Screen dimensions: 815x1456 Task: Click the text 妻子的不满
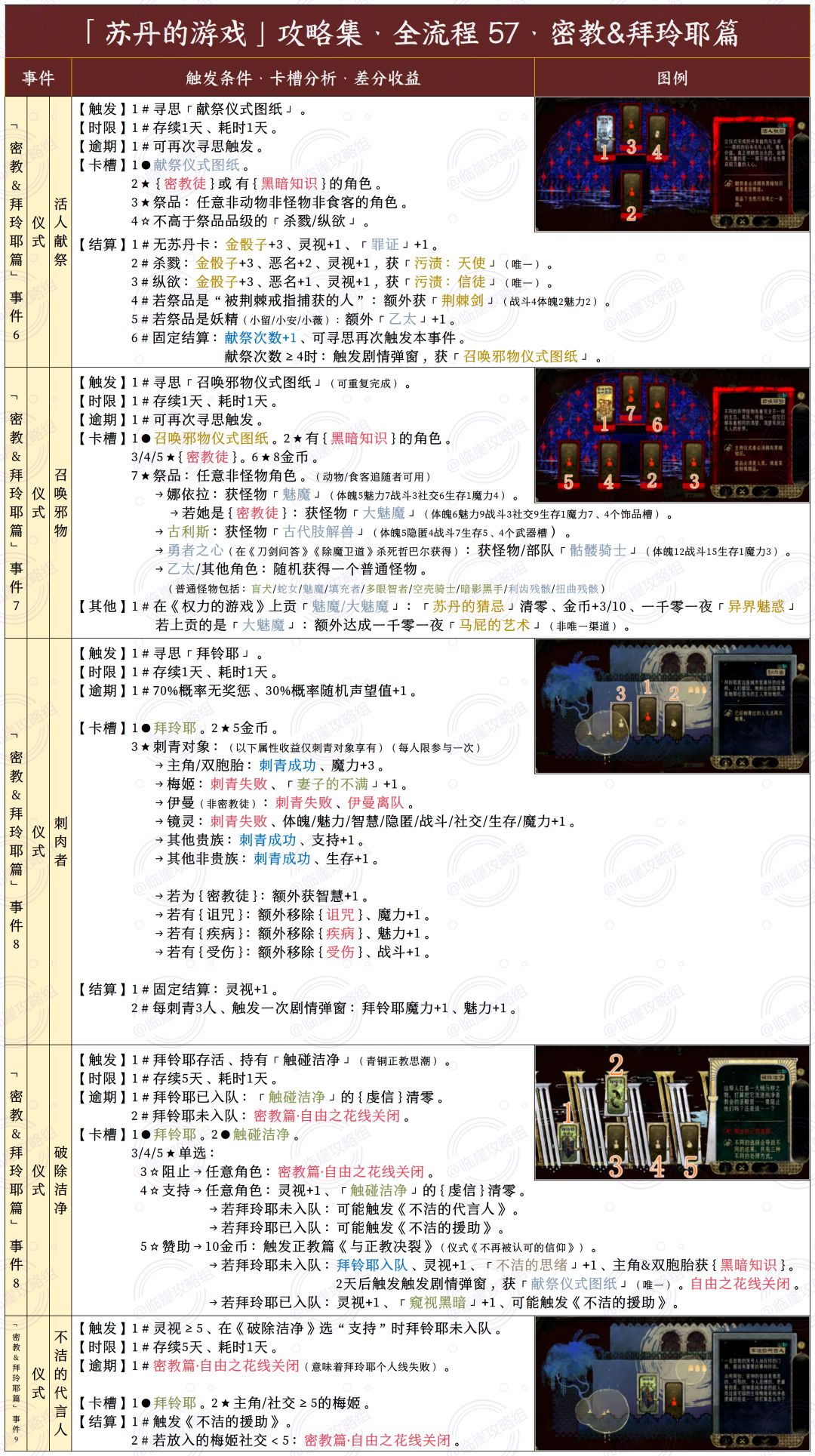(x=333, y=784)
